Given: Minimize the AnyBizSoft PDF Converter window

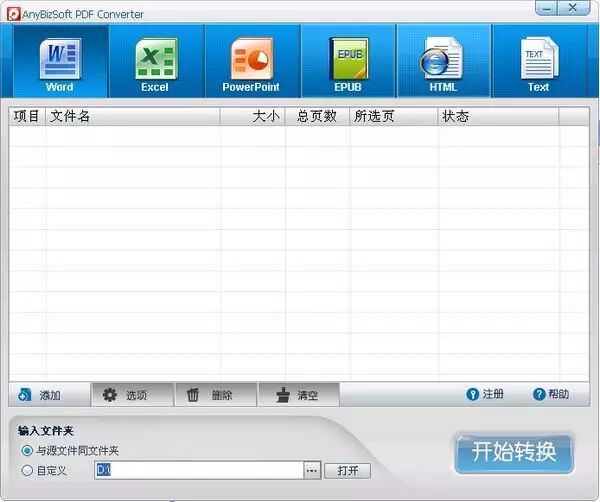Looking at the screenshot, I should pyautogui.click(x=546, y=8).
